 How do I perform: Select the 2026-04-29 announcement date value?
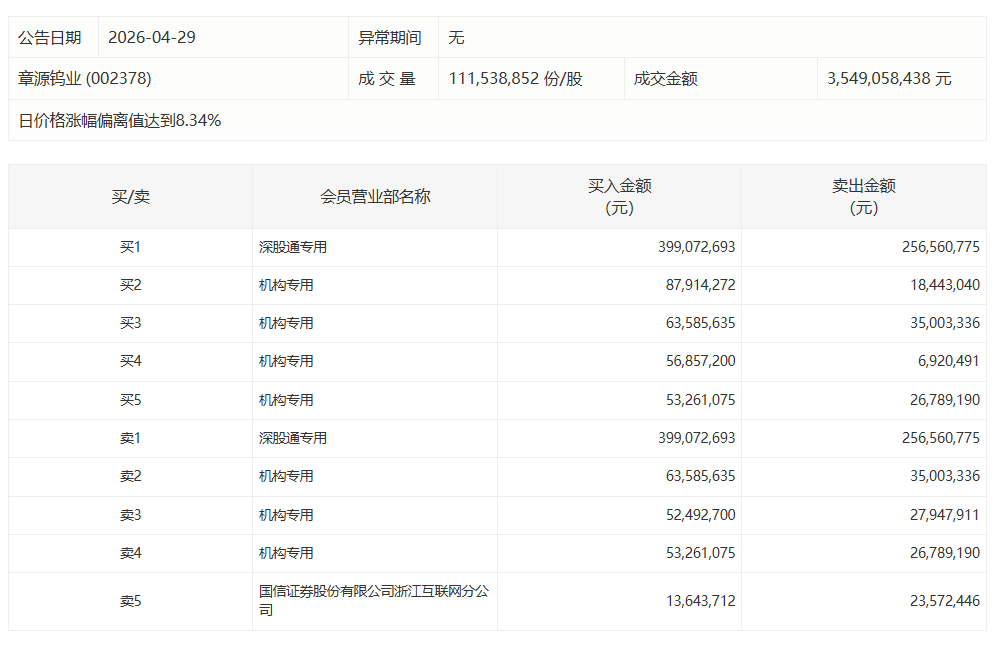pos(152,37)
